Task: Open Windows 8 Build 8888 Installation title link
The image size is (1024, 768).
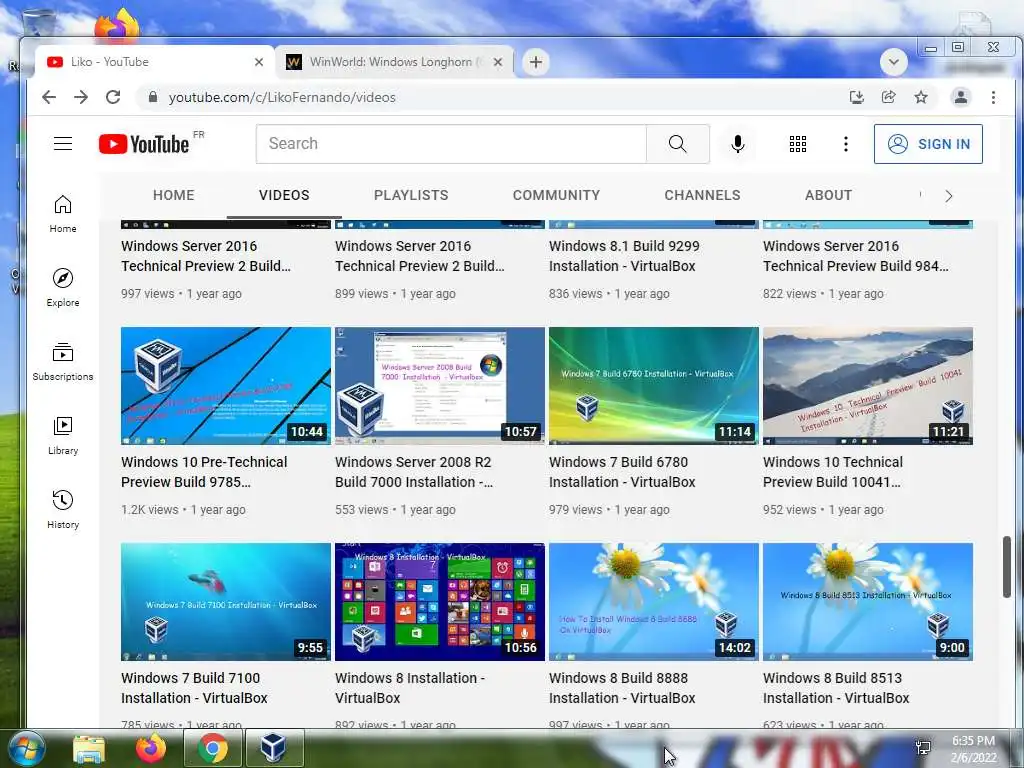Action: coord(622,688)
